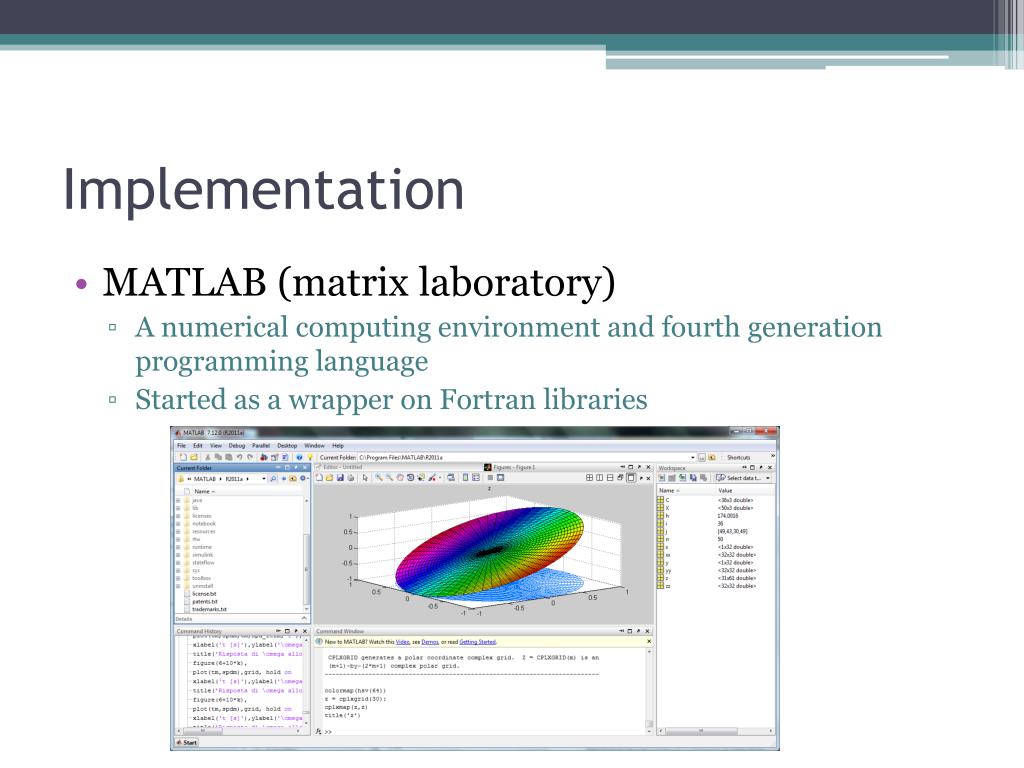Select the Pan hand tool in figure toolbar
This screenshot has width=1024, height=768.
click(x=400, y=477)
